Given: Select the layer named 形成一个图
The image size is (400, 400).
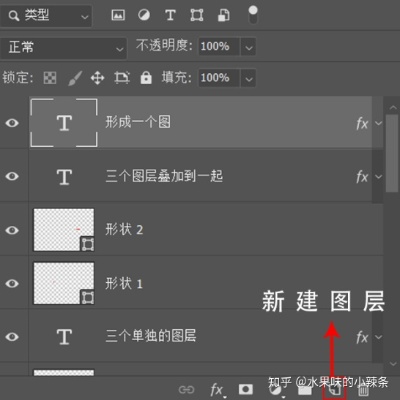Looking at the screenshot, I should click(138, 122).
